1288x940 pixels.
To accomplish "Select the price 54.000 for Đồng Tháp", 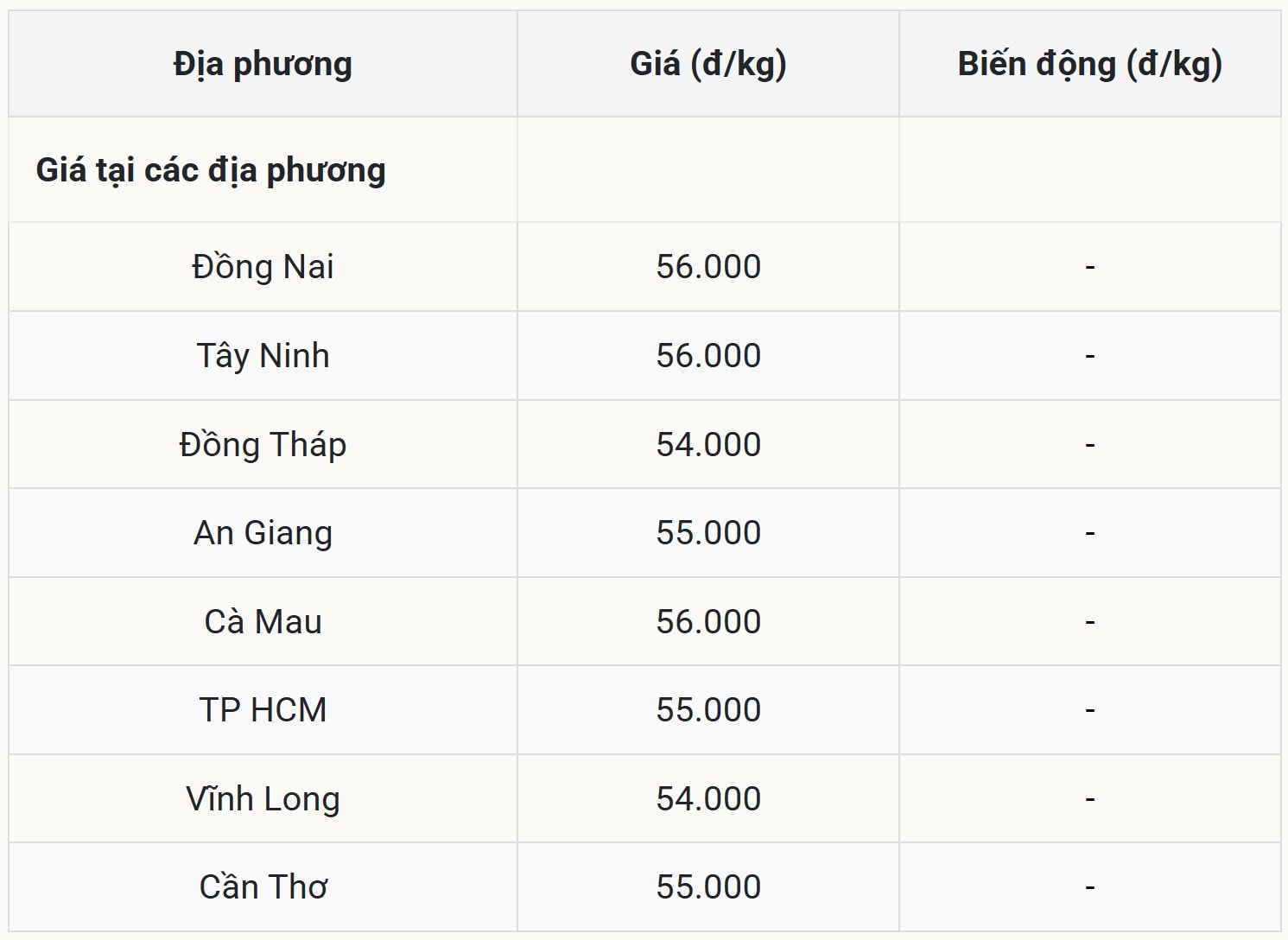I will point(708,445).
